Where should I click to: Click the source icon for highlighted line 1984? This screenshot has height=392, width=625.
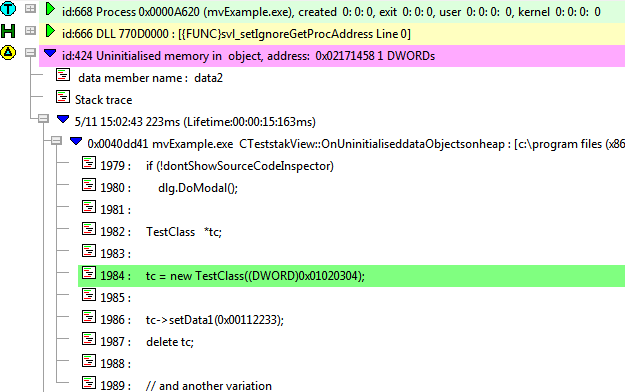tap(89, 273)
